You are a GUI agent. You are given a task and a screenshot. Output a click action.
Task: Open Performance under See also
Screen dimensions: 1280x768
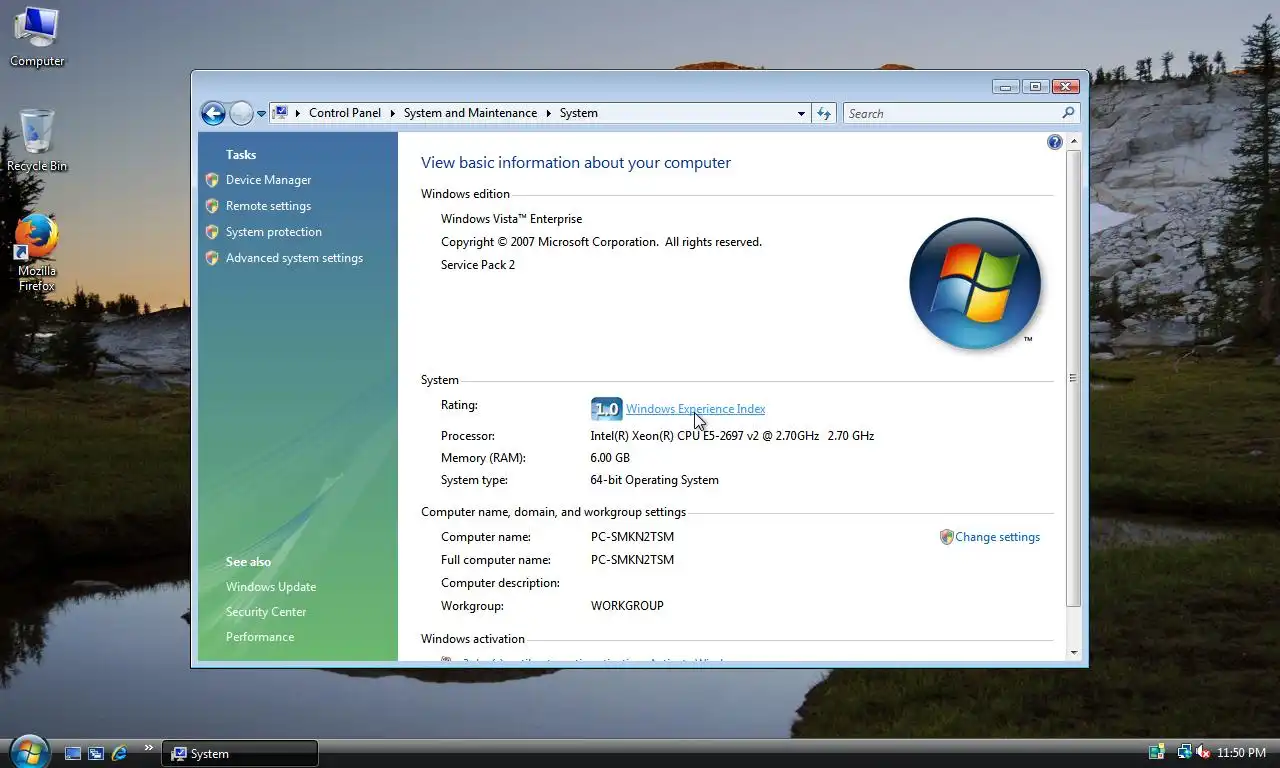pyautogui.click(x=260, y=637)
